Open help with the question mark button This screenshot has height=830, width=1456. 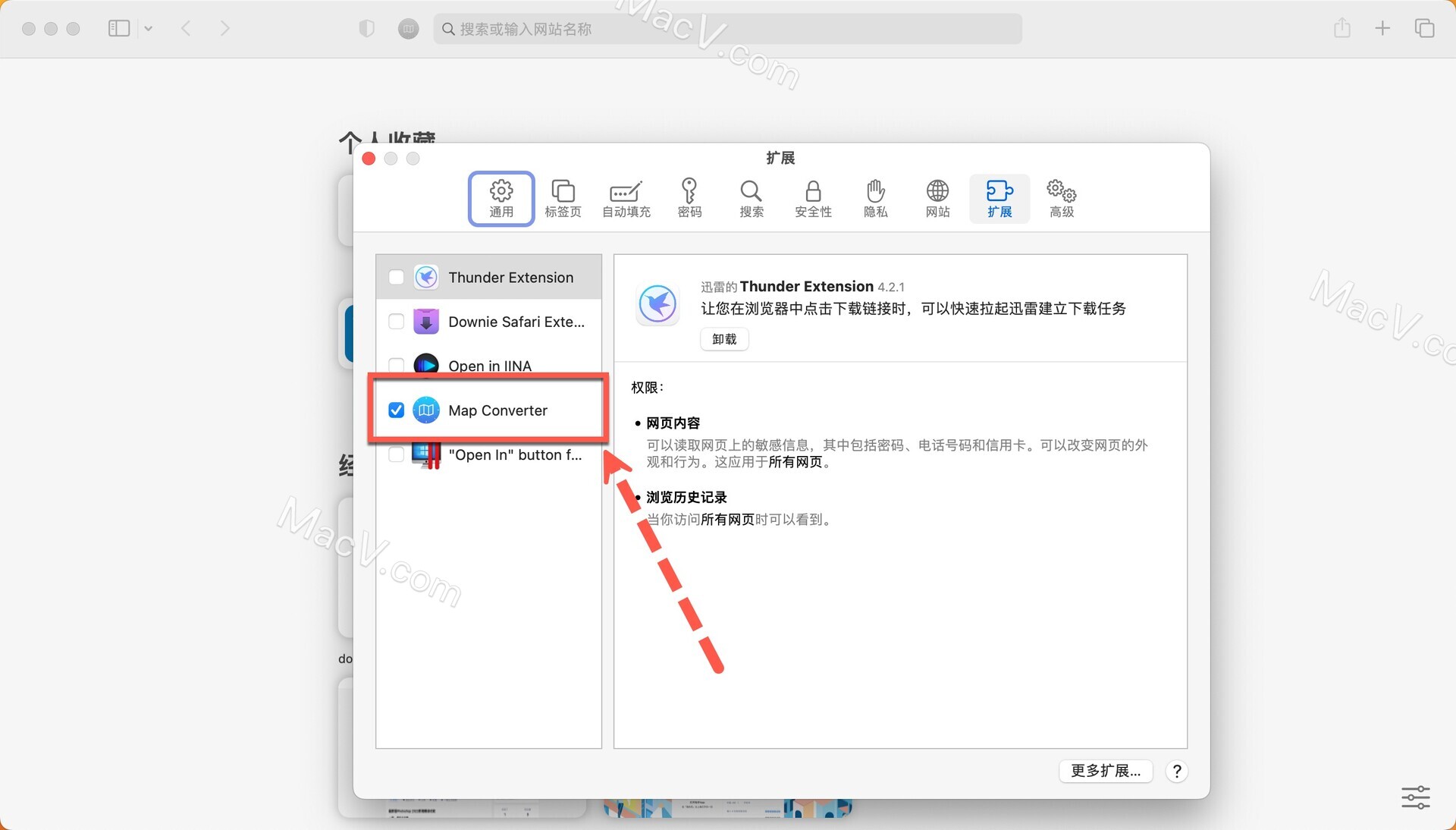click(x=1176, y=772)
